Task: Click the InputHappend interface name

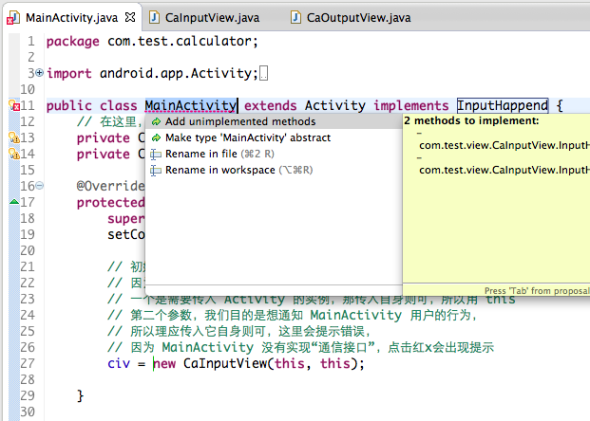Action: [502, 106]
